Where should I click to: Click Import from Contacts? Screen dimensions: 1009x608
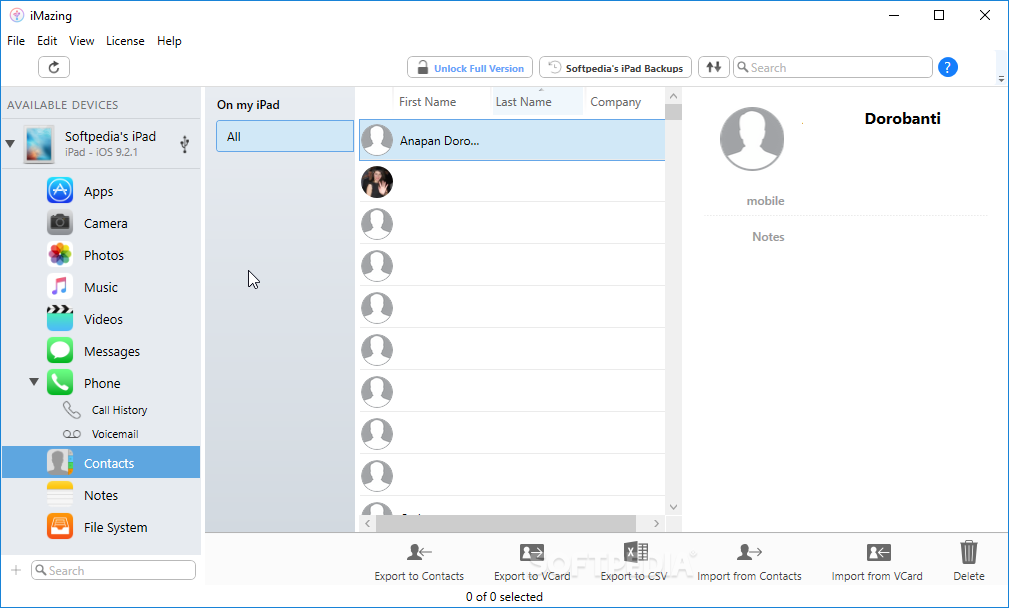pos(749,562)
